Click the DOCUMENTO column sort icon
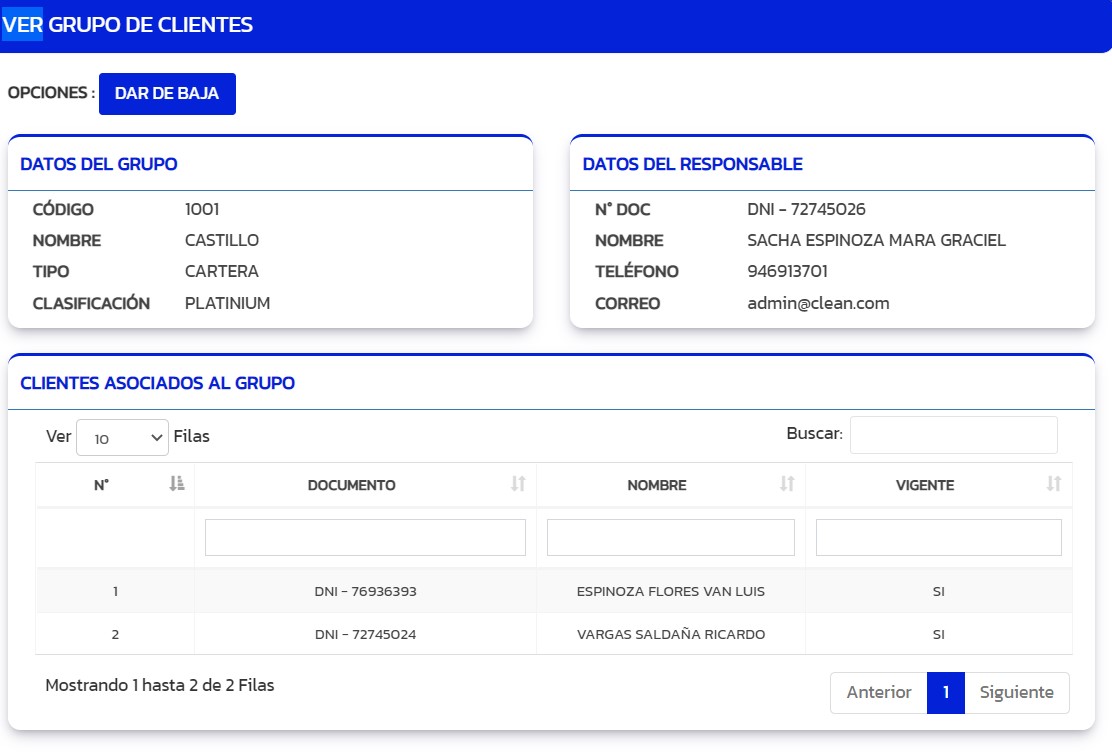The height and width of the screenshot is (752, 1112). click(x=518, y=484)
